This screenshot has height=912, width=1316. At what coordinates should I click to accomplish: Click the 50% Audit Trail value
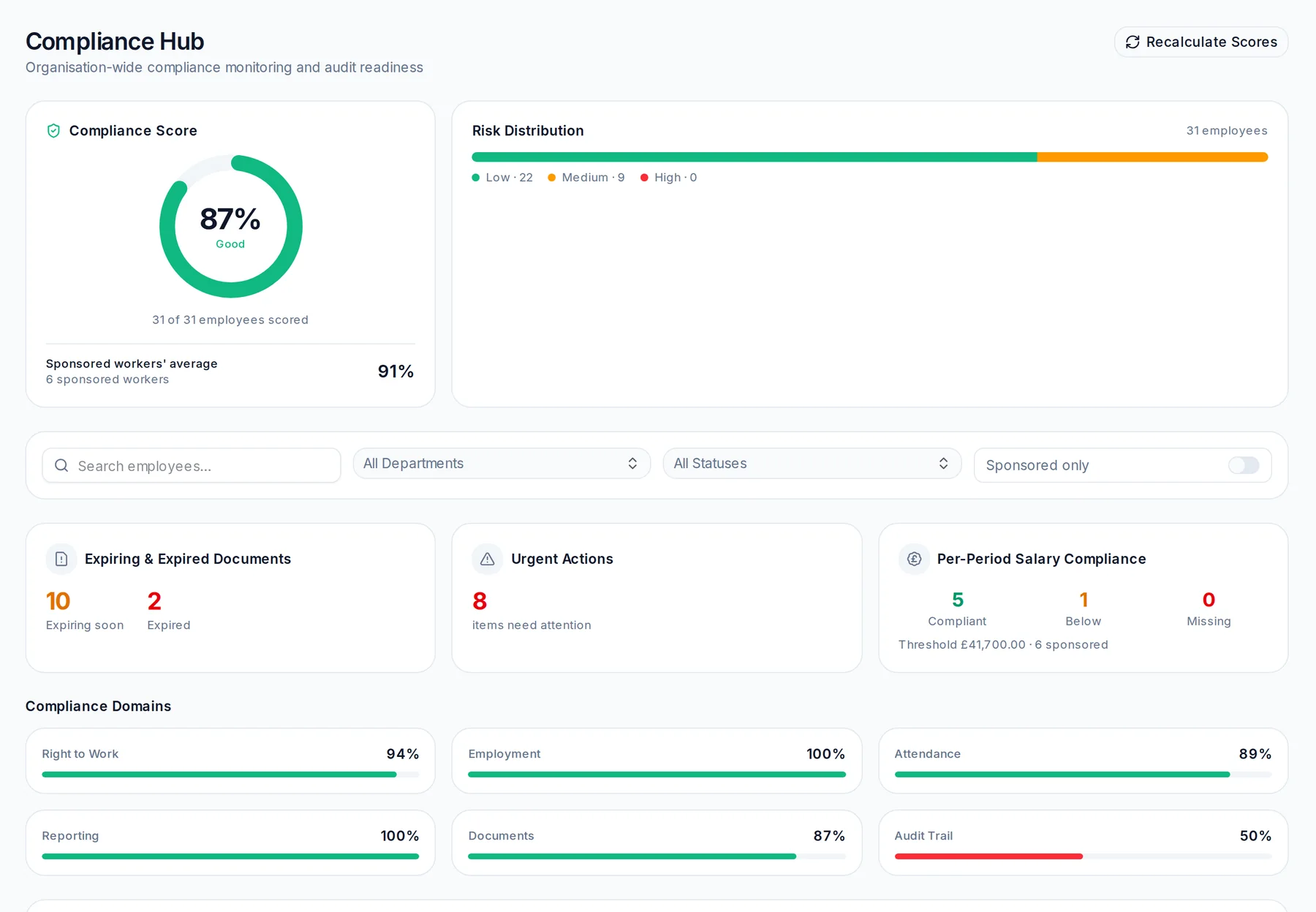(1255, 836)
